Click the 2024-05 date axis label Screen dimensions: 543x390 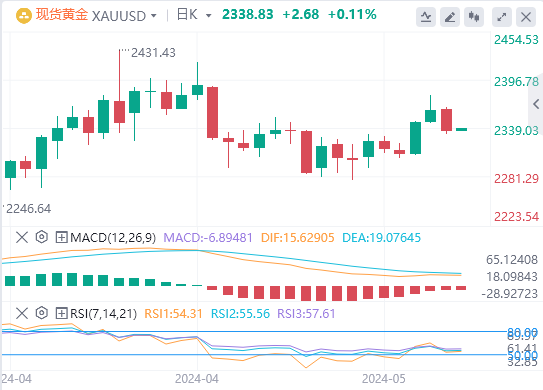384,379
